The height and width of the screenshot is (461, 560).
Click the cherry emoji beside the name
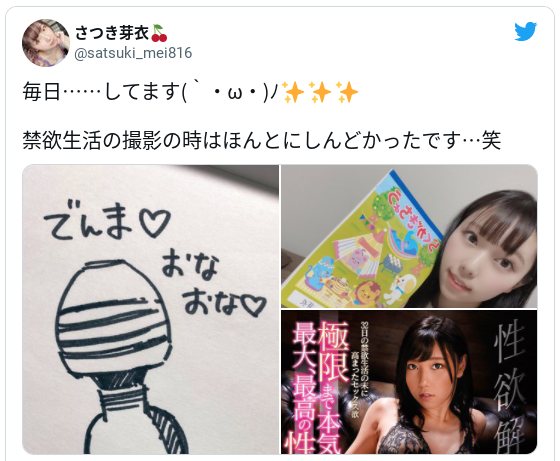159,33
